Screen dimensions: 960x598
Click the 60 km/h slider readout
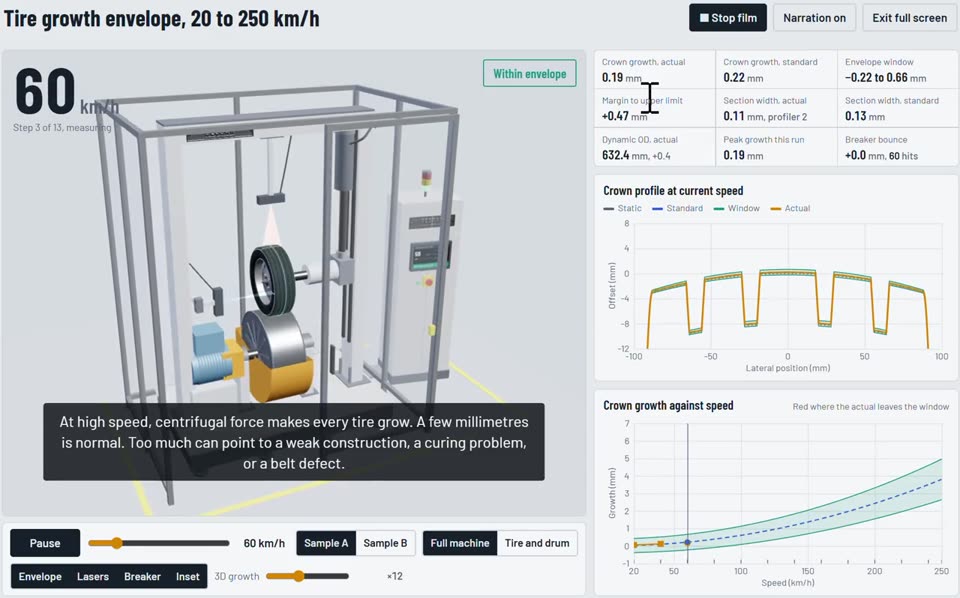(264, 543)
